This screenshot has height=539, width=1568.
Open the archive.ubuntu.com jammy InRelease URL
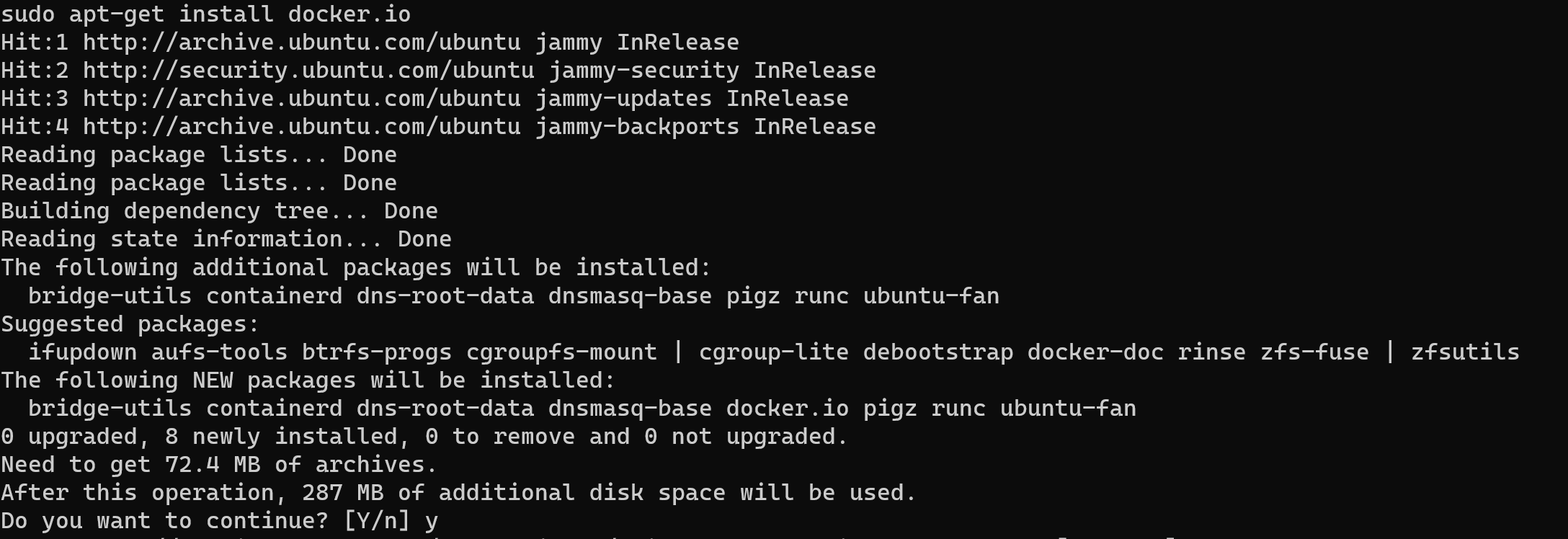(301, 42)
